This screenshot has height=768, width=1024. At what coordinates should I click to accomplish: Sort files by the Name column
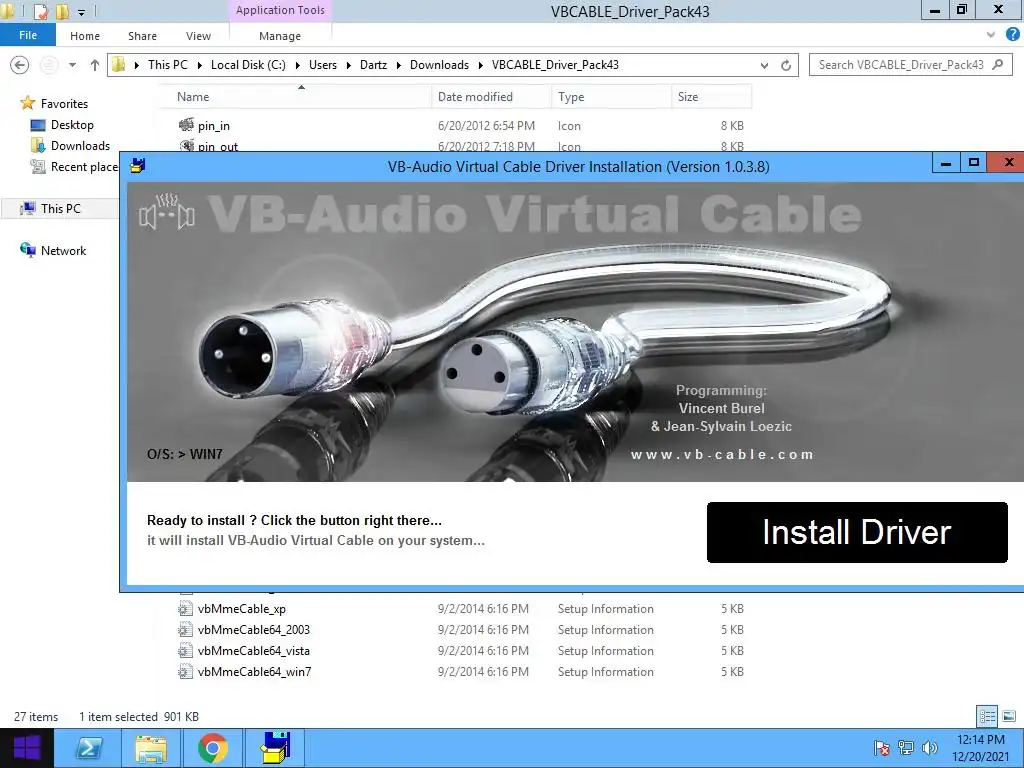pos(193,97)
